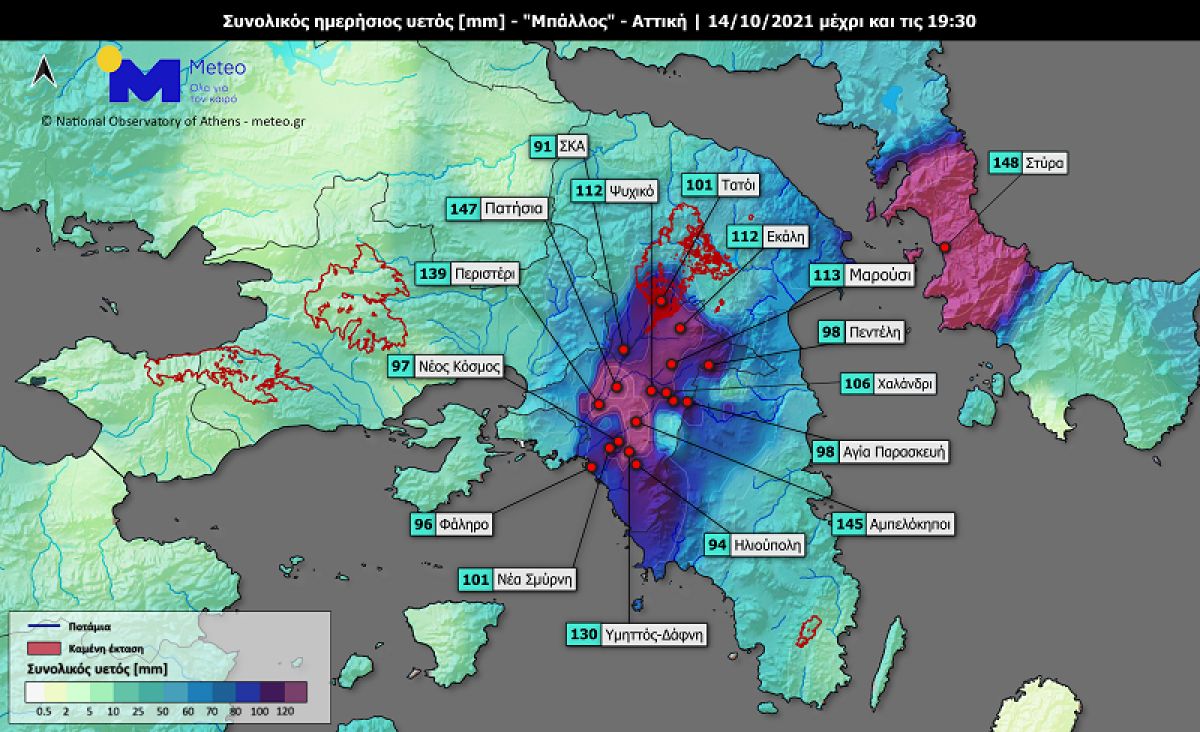The image size is (1200, 732).
Task: Click the north arrow compass icon
Action: pos(44,71)
